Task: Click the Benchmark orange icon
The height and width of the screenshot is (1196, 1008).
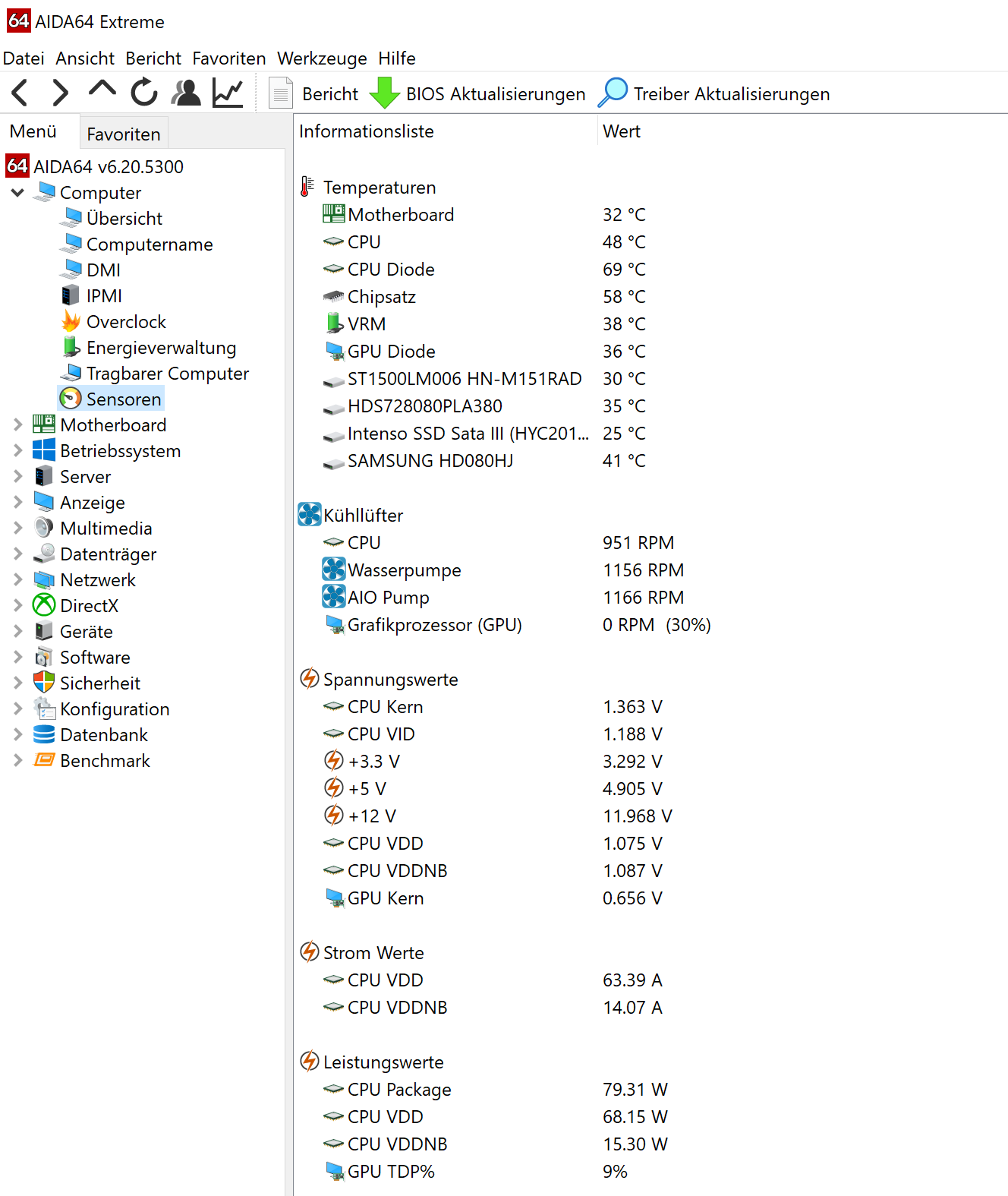Action: point(45,760)
